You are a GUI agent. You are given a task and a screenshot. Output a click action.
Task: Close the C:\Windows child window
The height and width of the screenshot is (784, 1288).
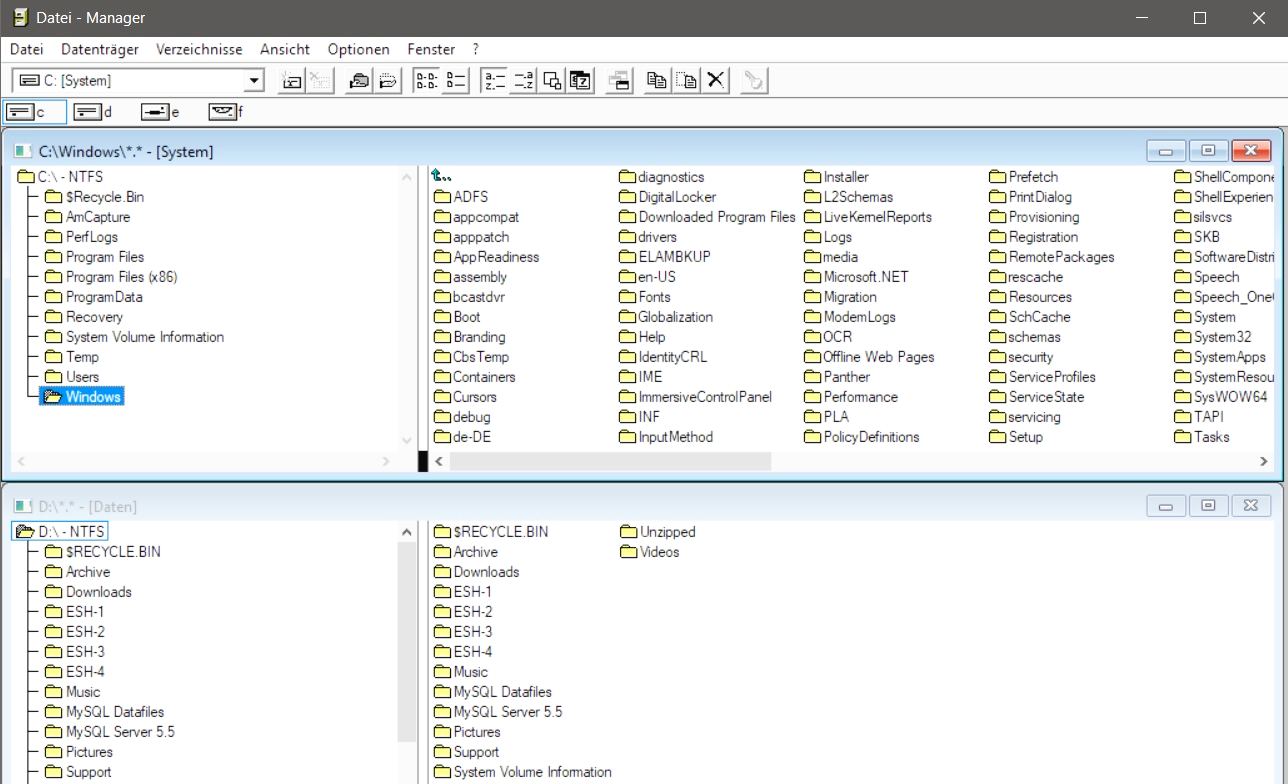[1251, 151]
